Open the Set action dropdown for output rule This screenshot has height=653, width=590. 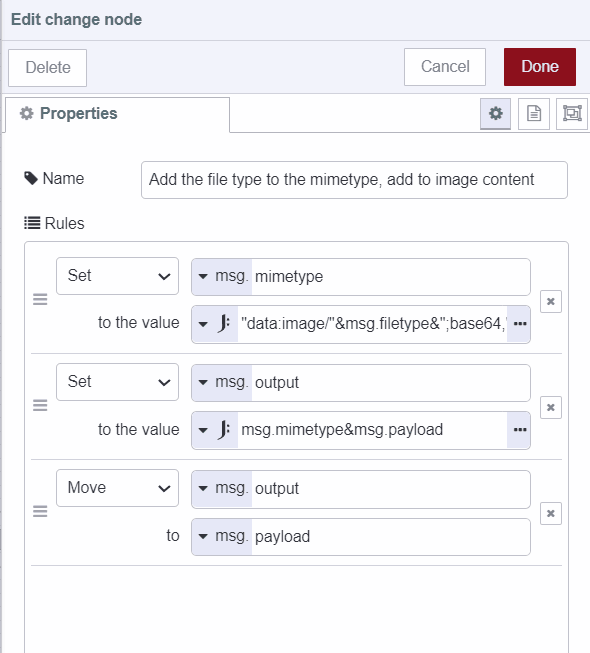coord(117,382)
